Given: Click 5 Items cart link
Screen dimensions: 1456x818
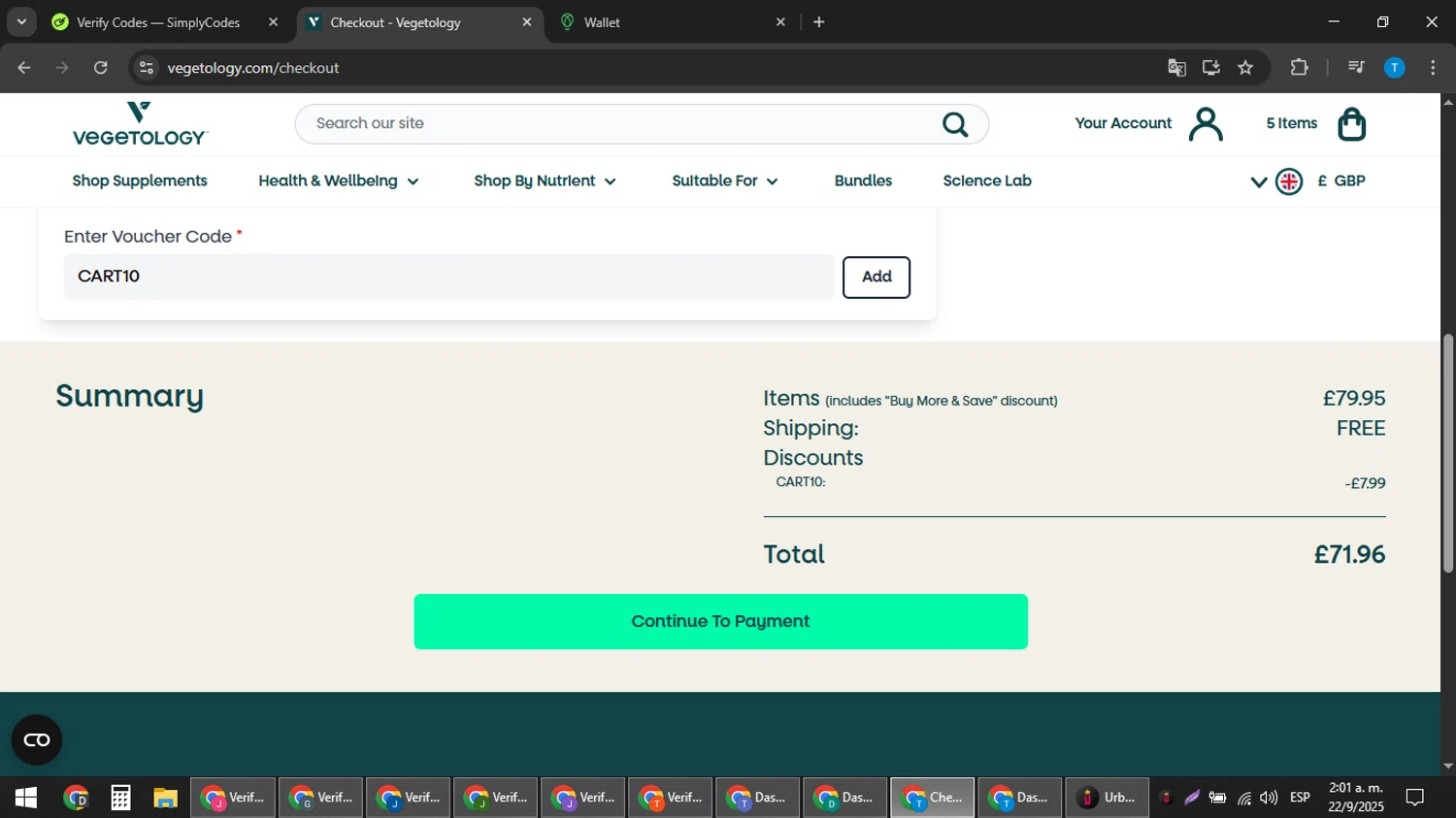Looking at the screenshot, I should click(x=1292, y=123).
